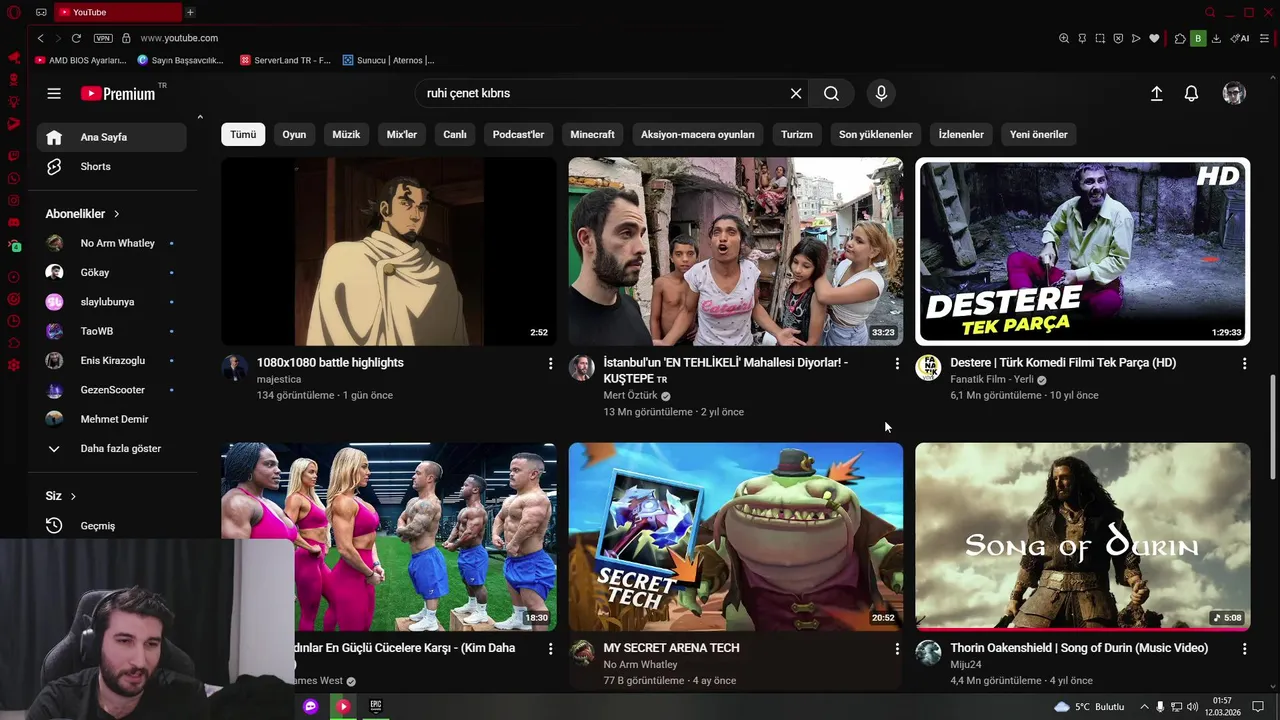
Task: Click the site lock icon
Action: (x=126, y=38)
